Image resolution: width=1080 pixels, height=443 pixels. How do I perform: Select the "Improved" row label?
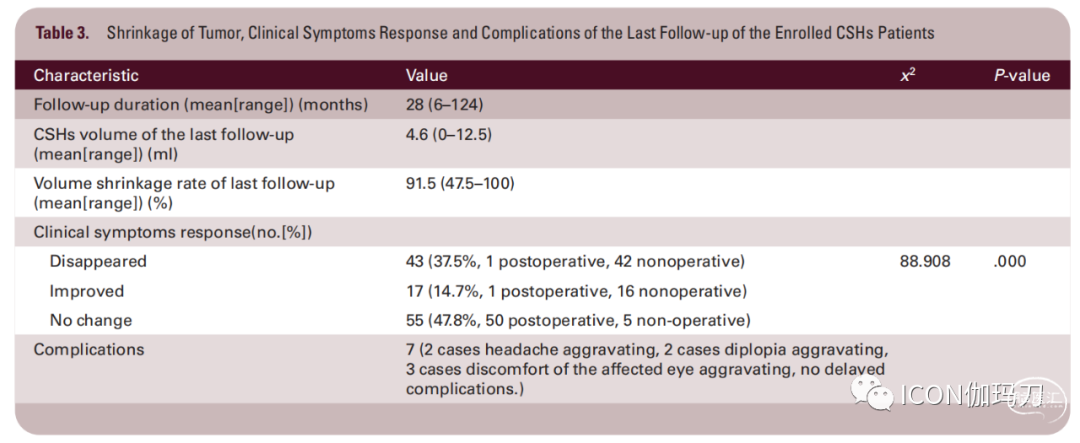coord(87,291)
